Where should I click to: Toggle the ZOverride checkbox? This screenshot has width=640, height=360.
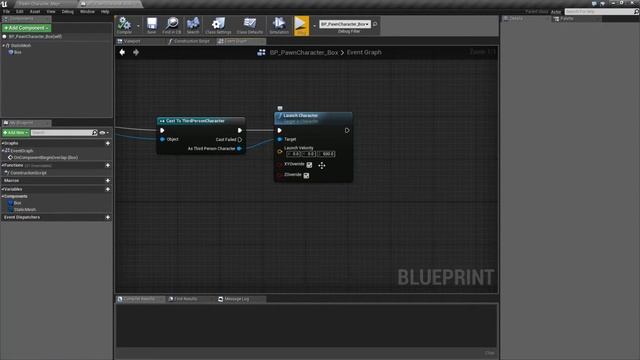[306, 176]
